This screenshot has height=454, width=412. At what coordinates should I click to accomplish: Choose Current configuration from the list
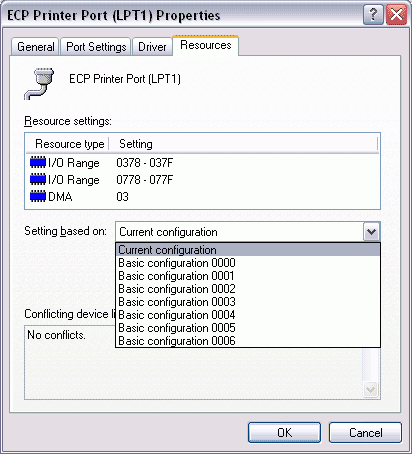point(248,250)
